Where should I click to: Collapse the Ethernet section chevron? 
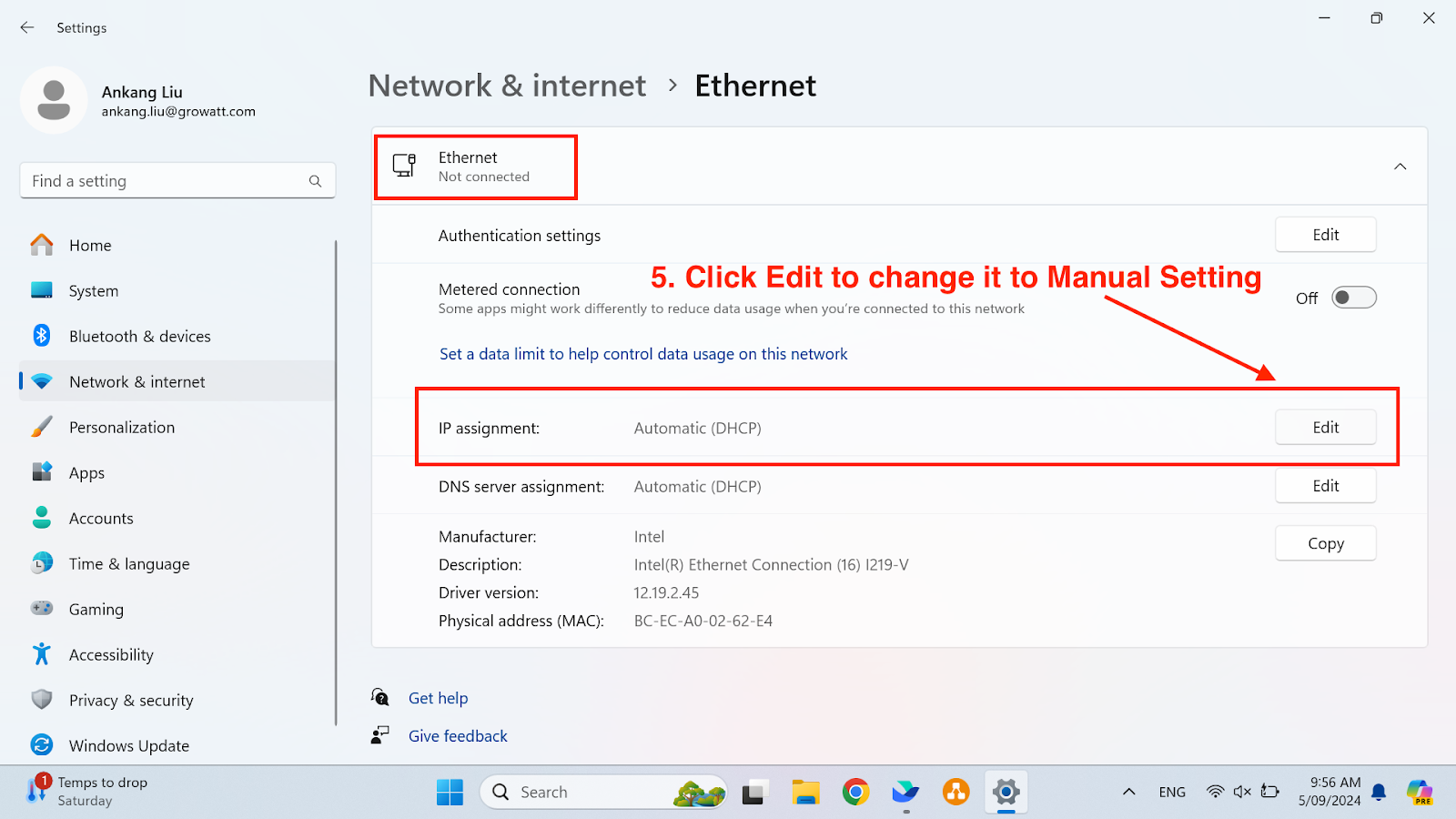[x=1400, y=167]
